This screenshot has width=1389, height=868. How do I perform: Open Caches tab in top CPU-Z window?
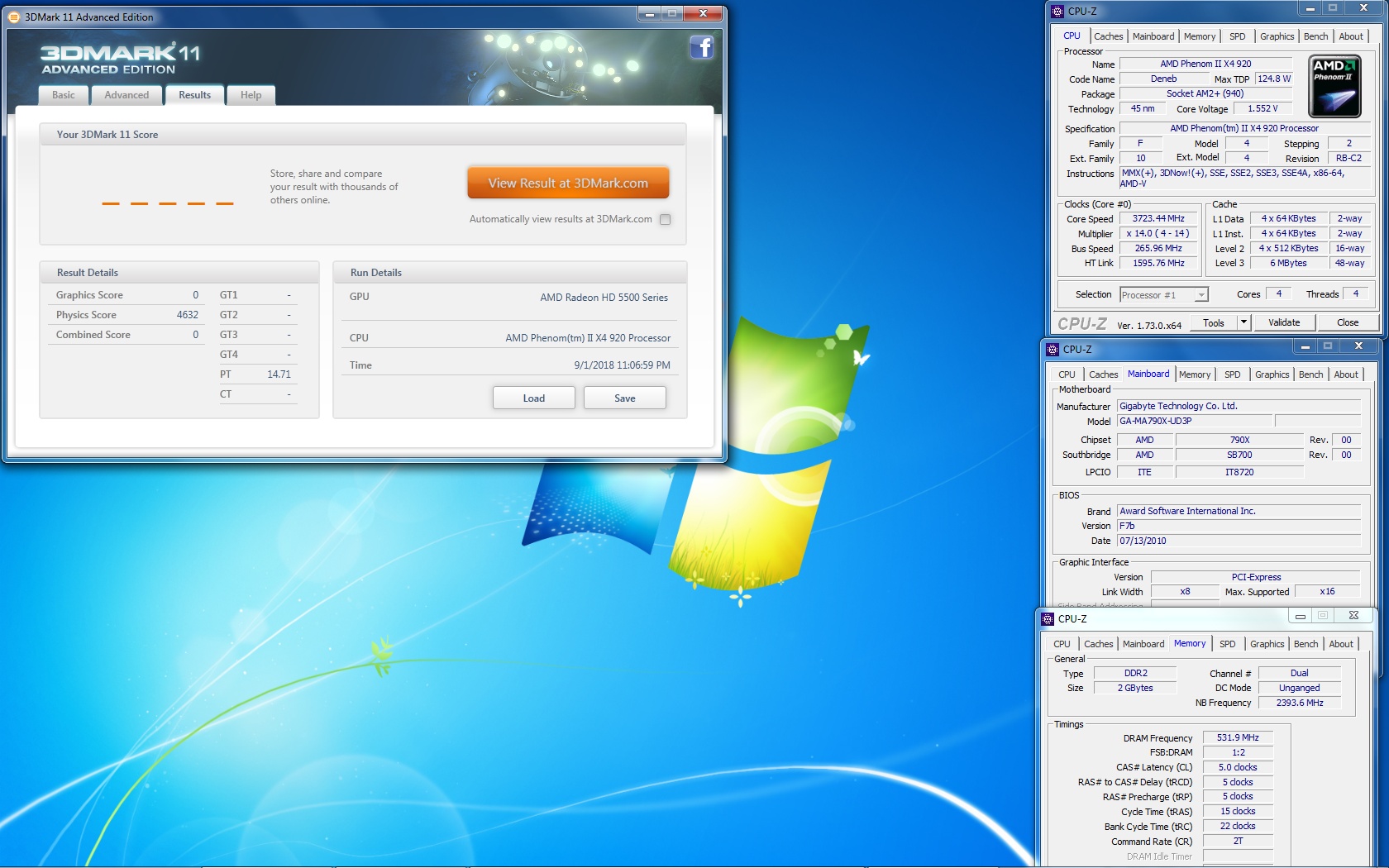pos(1108,36)
